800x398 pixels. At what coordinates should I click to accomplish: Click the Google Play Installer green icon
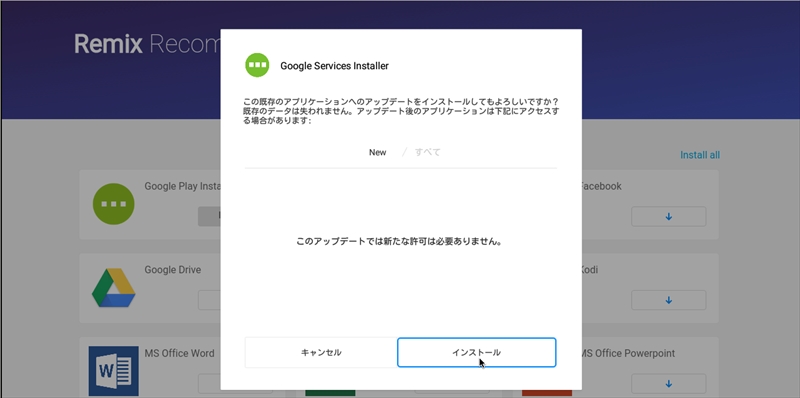(113, 204)
